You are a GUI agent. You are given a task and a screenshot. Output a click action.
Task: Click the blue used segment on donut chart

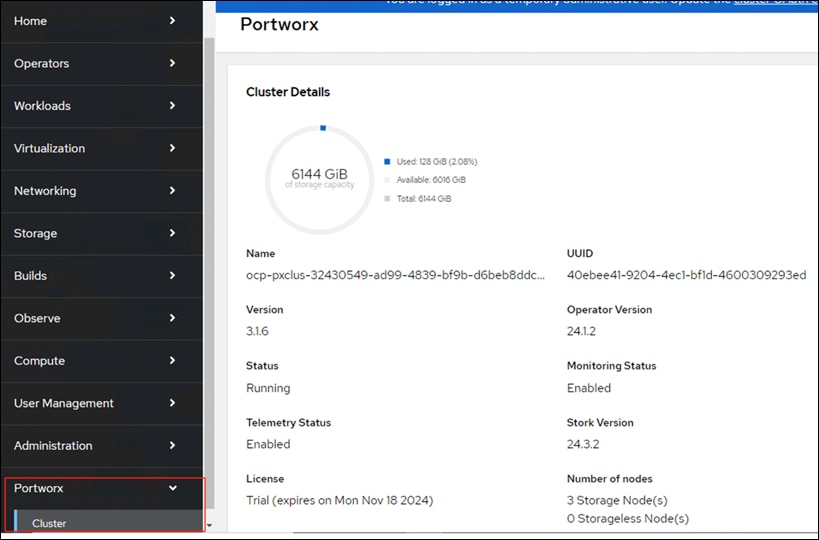[323, 128]
